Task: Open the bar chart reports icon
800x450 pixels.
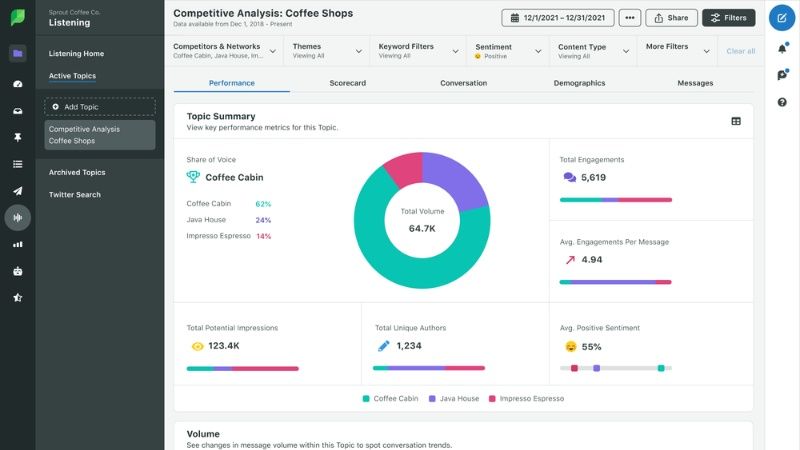Action: click(18, 244)
